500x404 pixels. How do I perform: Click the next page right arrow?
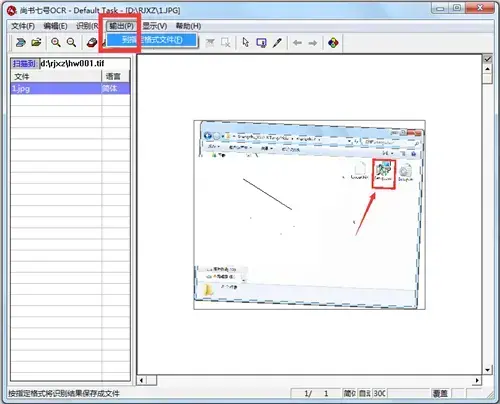click(x=313, y=43)
